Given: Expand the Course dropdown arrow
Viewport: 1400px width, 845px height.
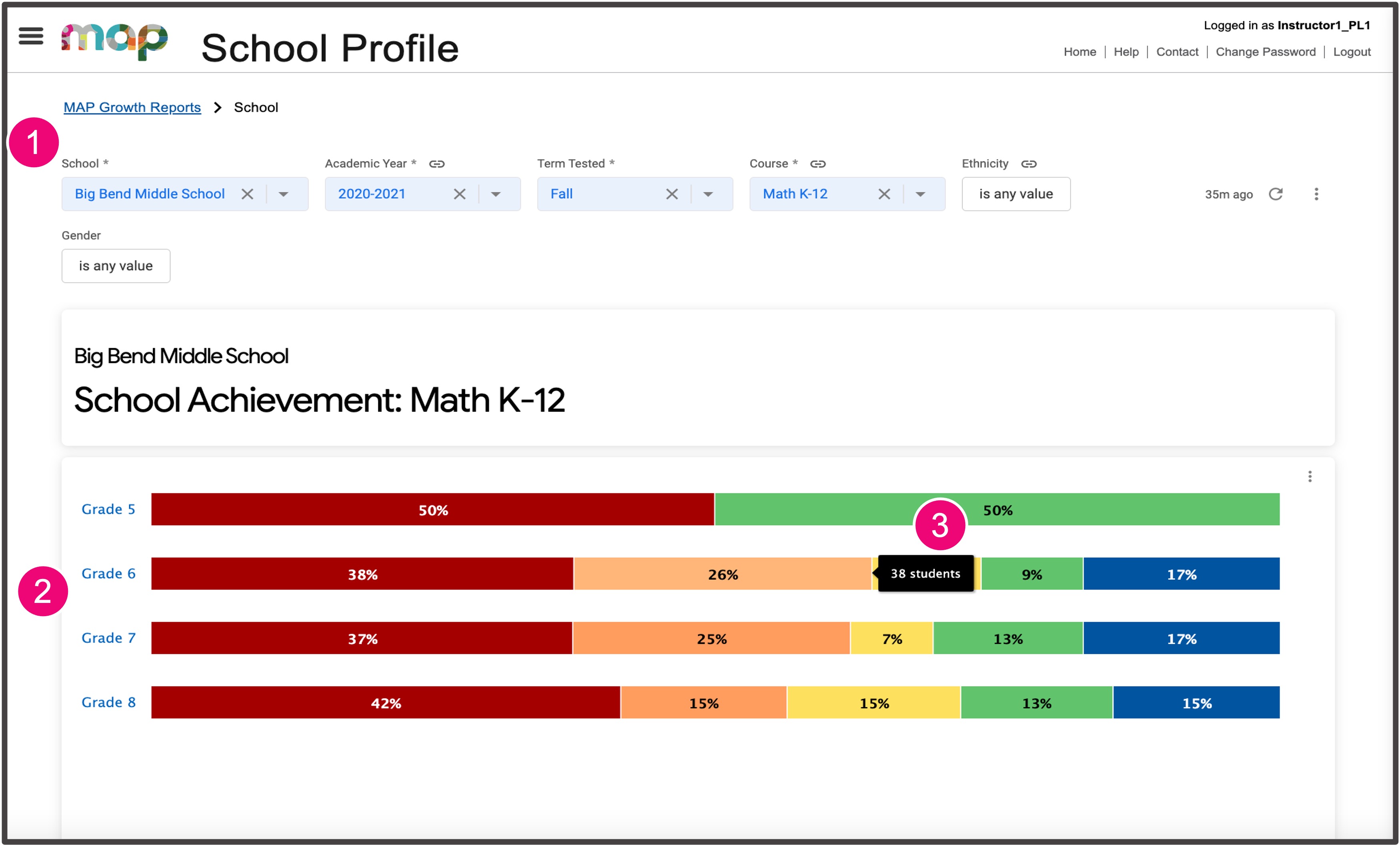Looking at the screenshot, I should click(x=921, y=194).
